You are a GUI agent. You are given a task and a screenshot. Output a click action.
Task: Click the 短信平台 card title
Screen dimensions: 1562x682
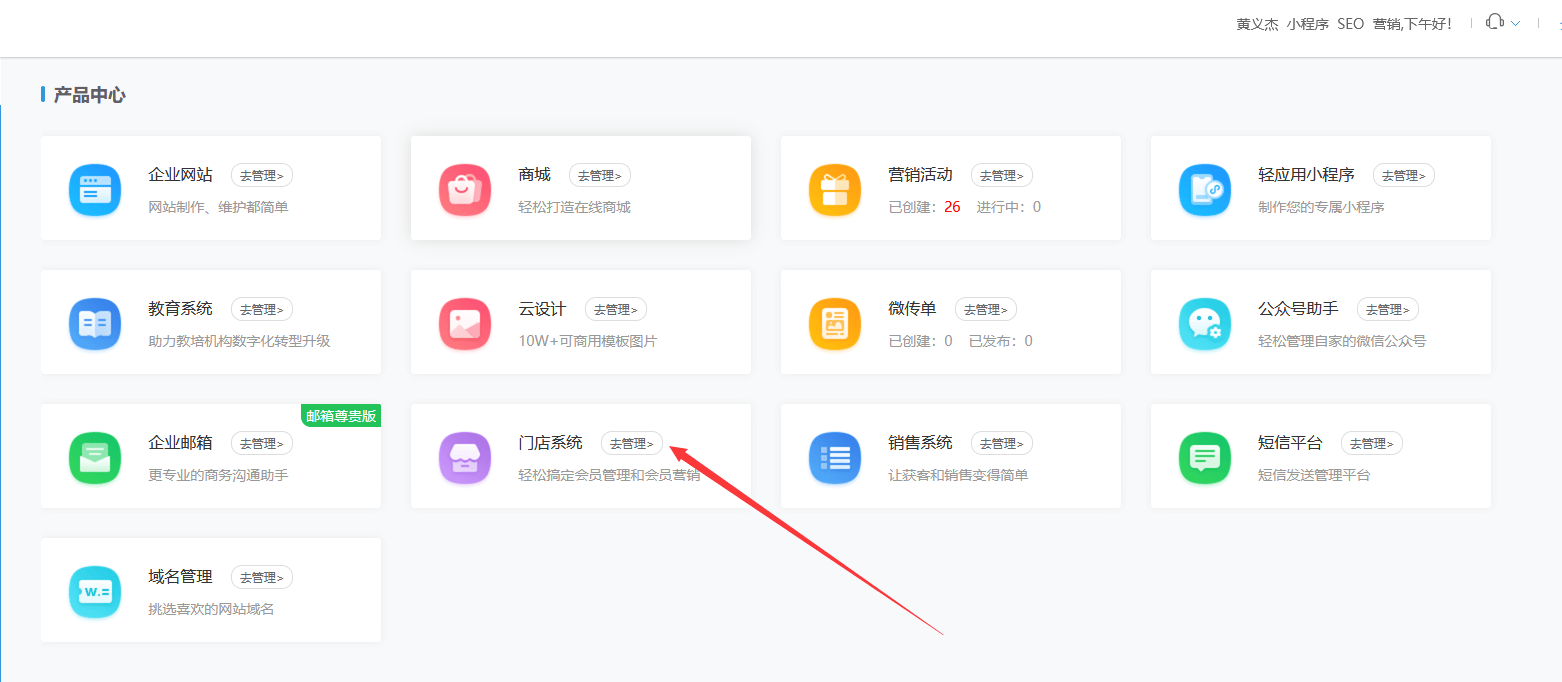click(1290, 443)
